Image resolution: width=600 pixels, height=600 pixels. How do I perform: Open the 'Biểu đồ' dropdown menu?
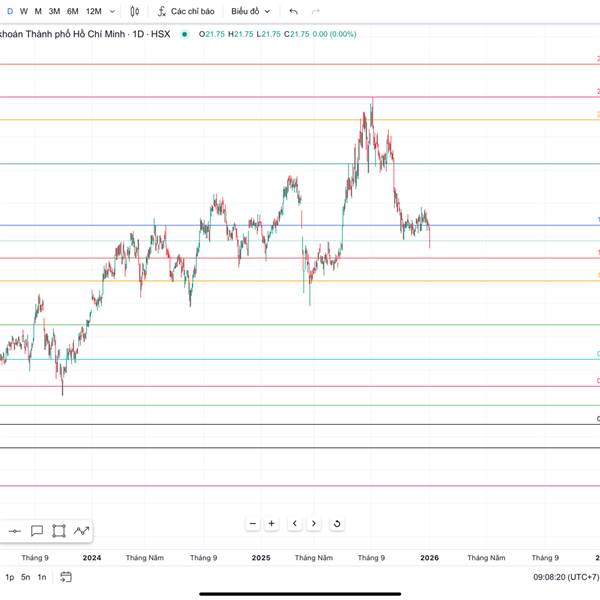[250, 11]
